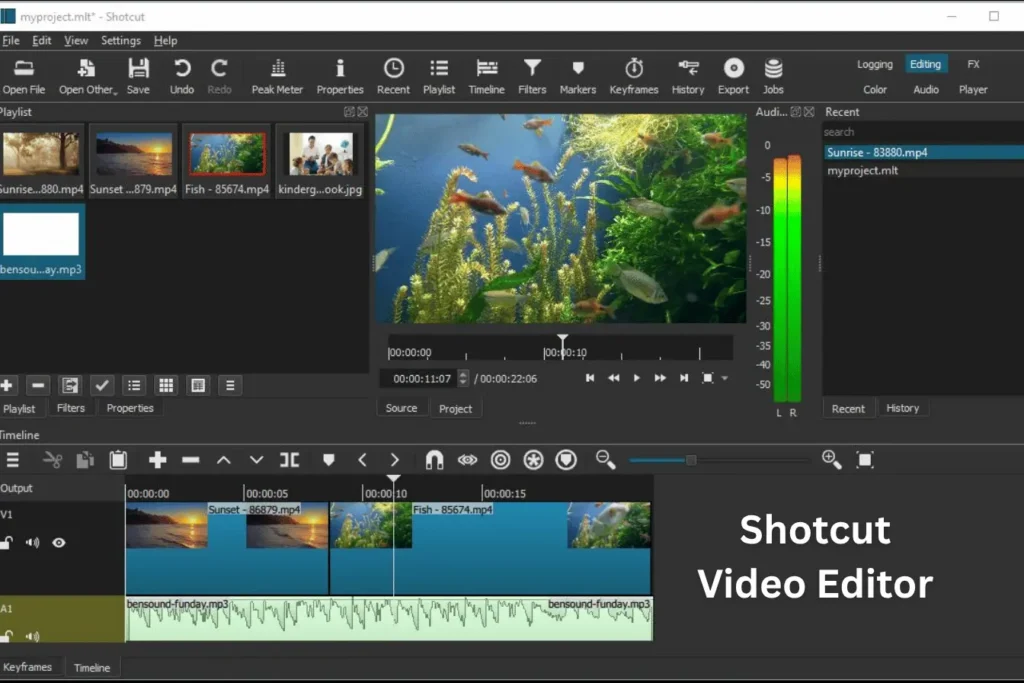
Task: Play the video in the player
Action: [637, 378]
